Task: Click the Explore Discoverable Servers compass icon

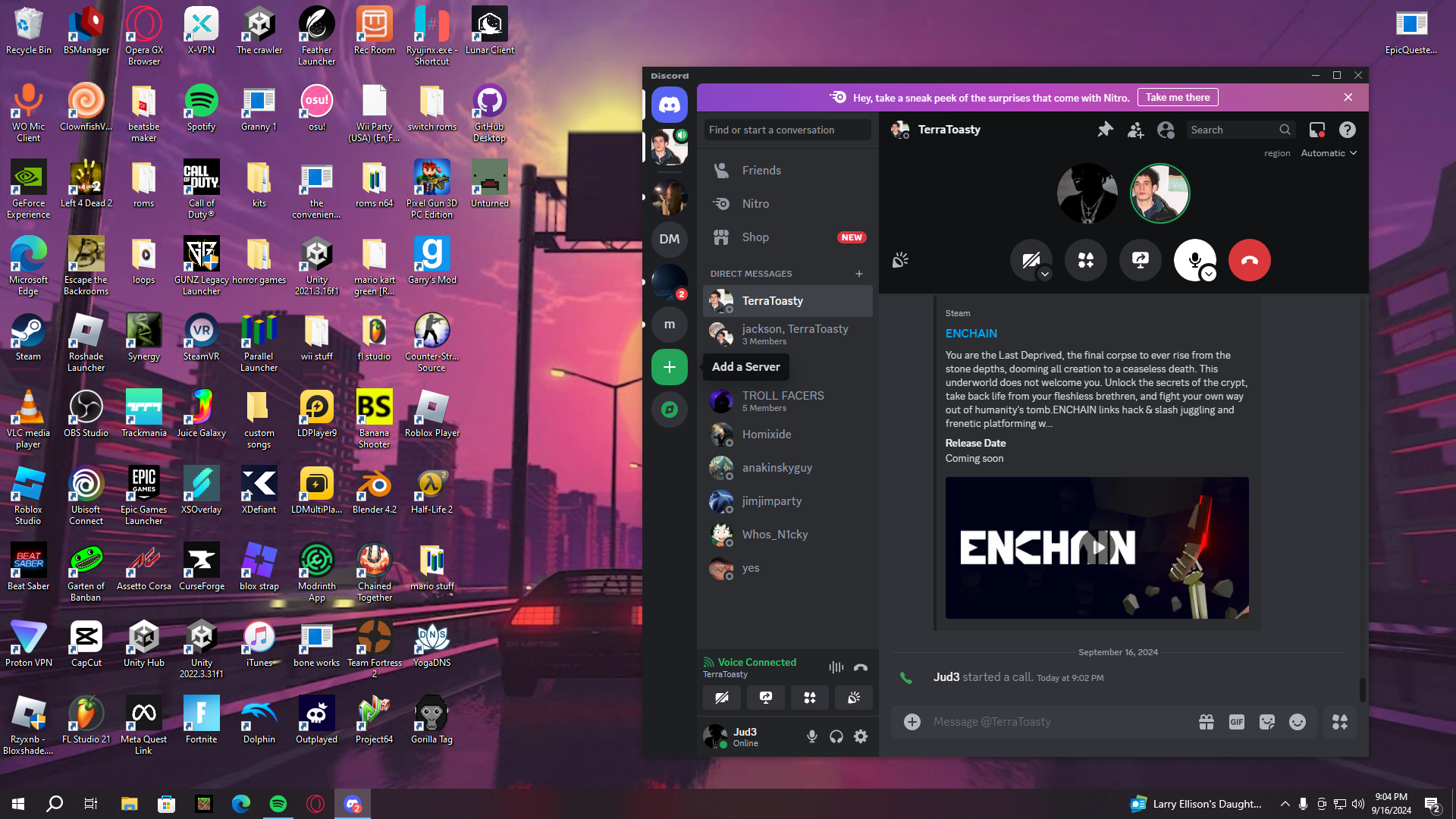Action: click(x=669, y=409)
